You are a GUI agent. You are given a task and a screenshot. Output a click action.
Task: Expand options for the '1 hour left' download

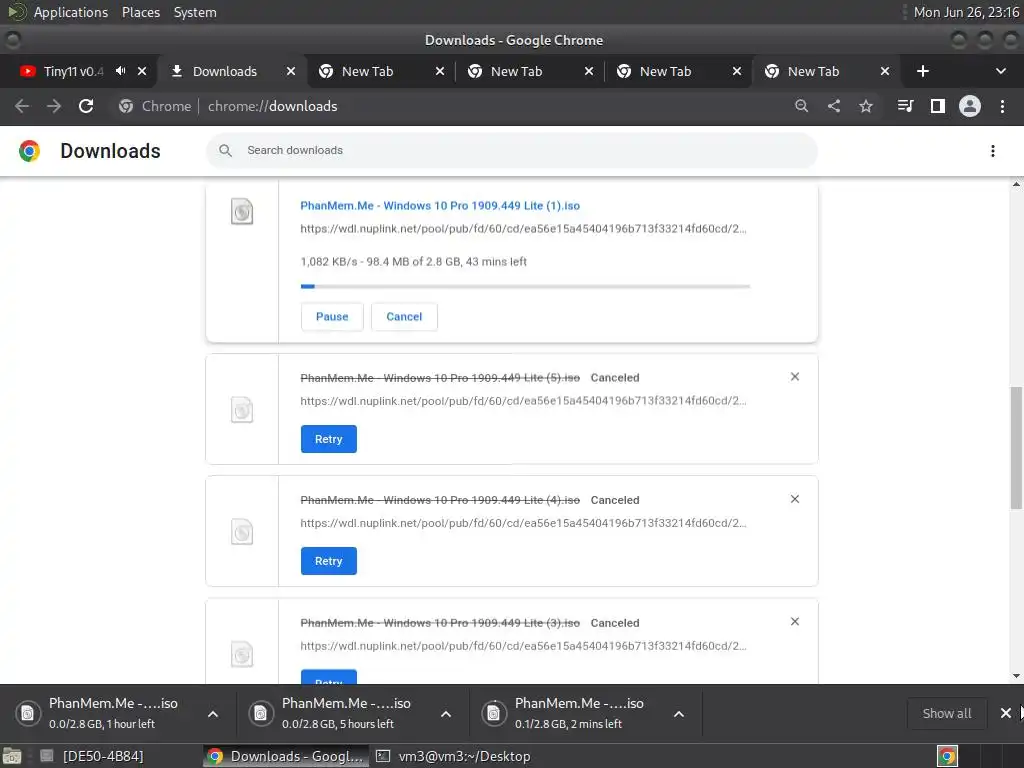click(x=213, y=714)
